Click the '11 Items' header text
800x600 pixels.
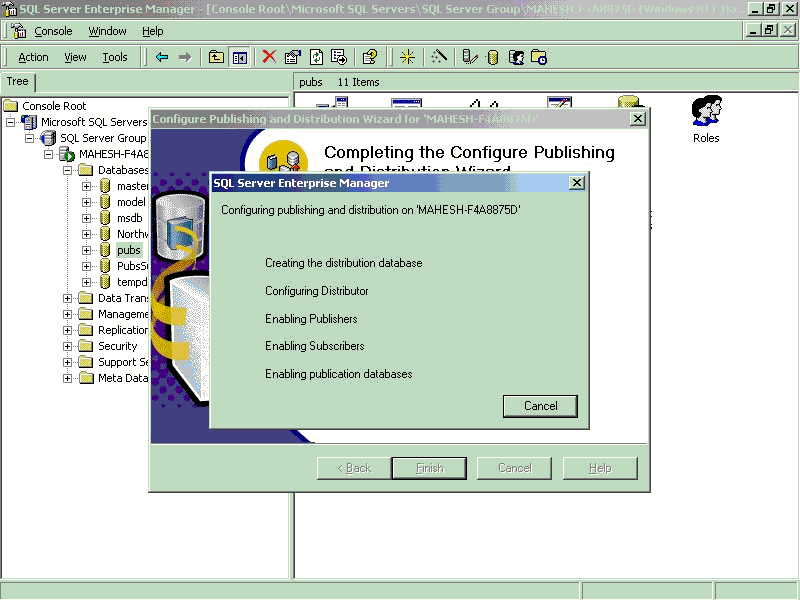point(358,82)
